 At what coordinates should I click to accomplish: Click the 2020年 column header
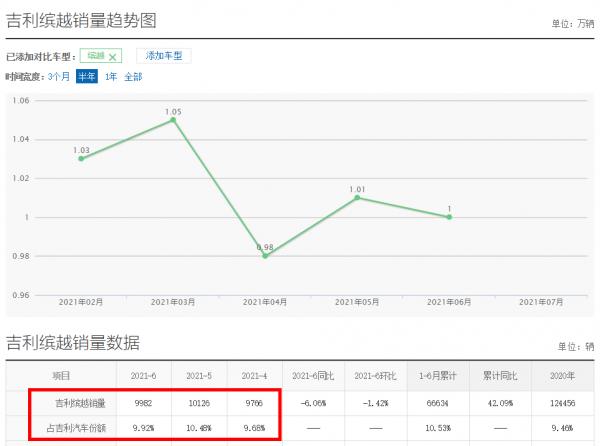(563, 375)
